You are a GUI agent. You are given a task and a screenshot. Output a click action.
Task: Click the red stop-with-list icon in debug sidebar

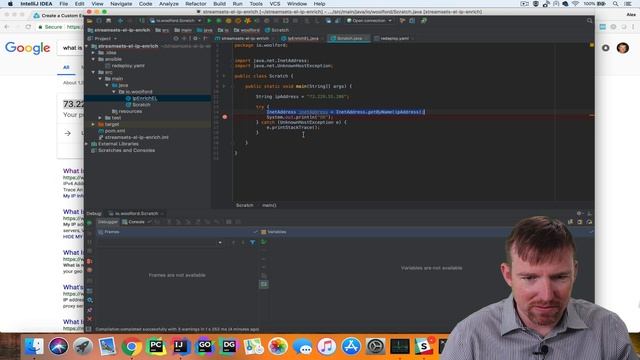tap(89, 261)
